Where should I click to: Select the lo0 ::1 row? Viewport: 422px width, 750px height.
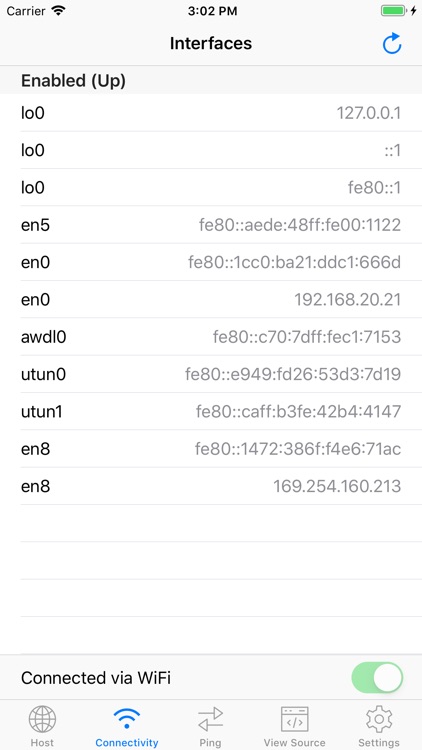coord(211,150)
